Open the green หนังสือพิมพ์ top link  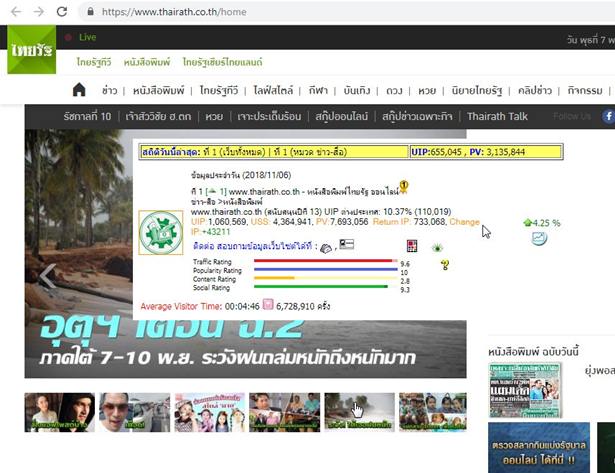coord(147,62)
